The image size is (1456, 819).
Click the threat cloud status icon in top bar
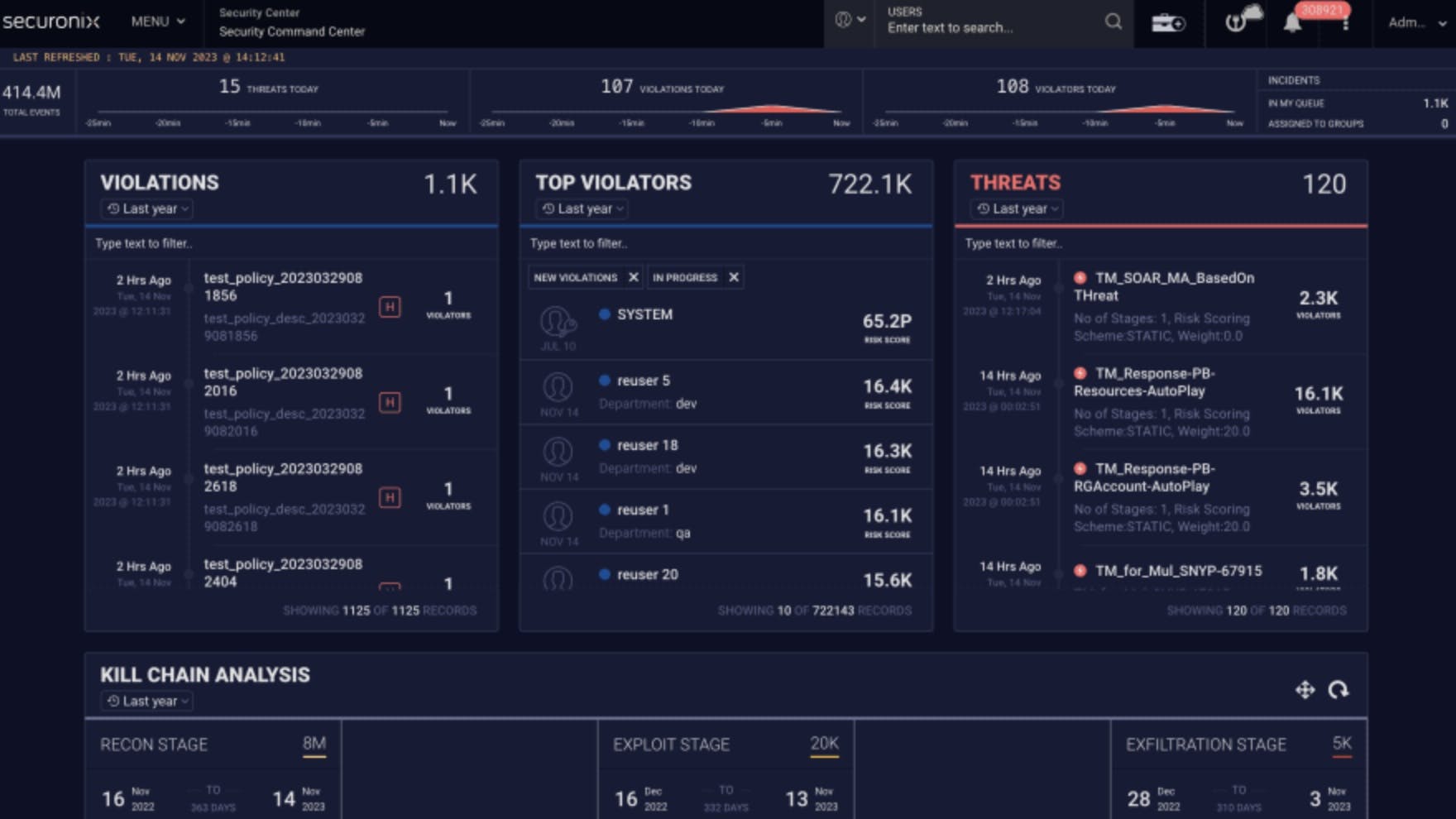(1238, 23)
